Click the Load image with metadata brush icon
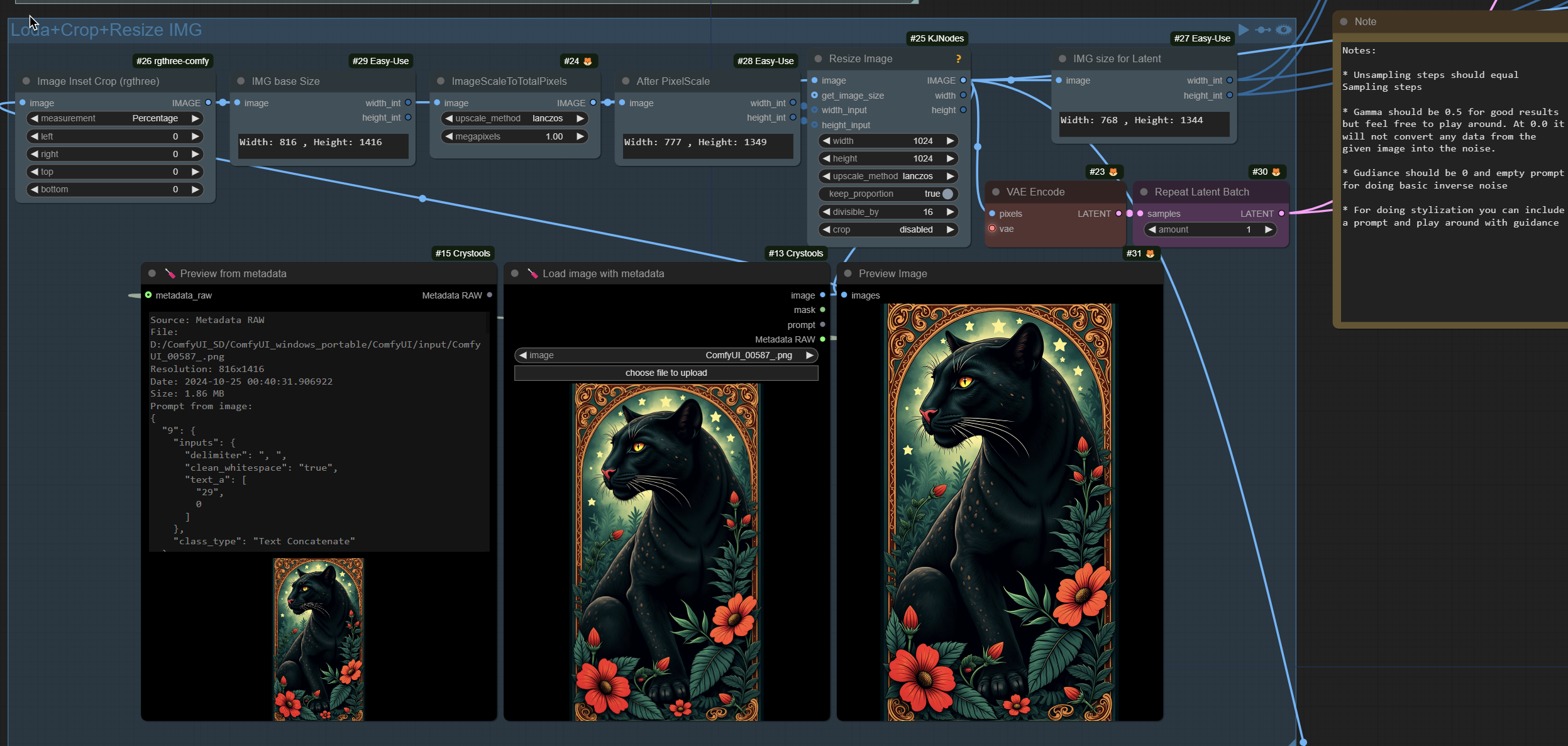The width and height of the screenshot is (1568, 746). [532, 273]
